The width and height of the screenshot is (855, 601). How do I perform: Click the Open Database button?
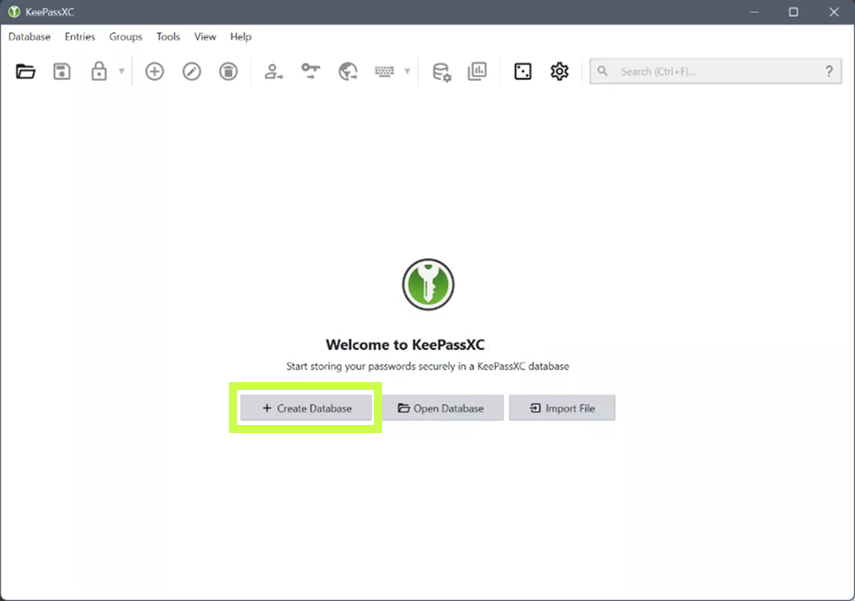[x=442, y=408]
